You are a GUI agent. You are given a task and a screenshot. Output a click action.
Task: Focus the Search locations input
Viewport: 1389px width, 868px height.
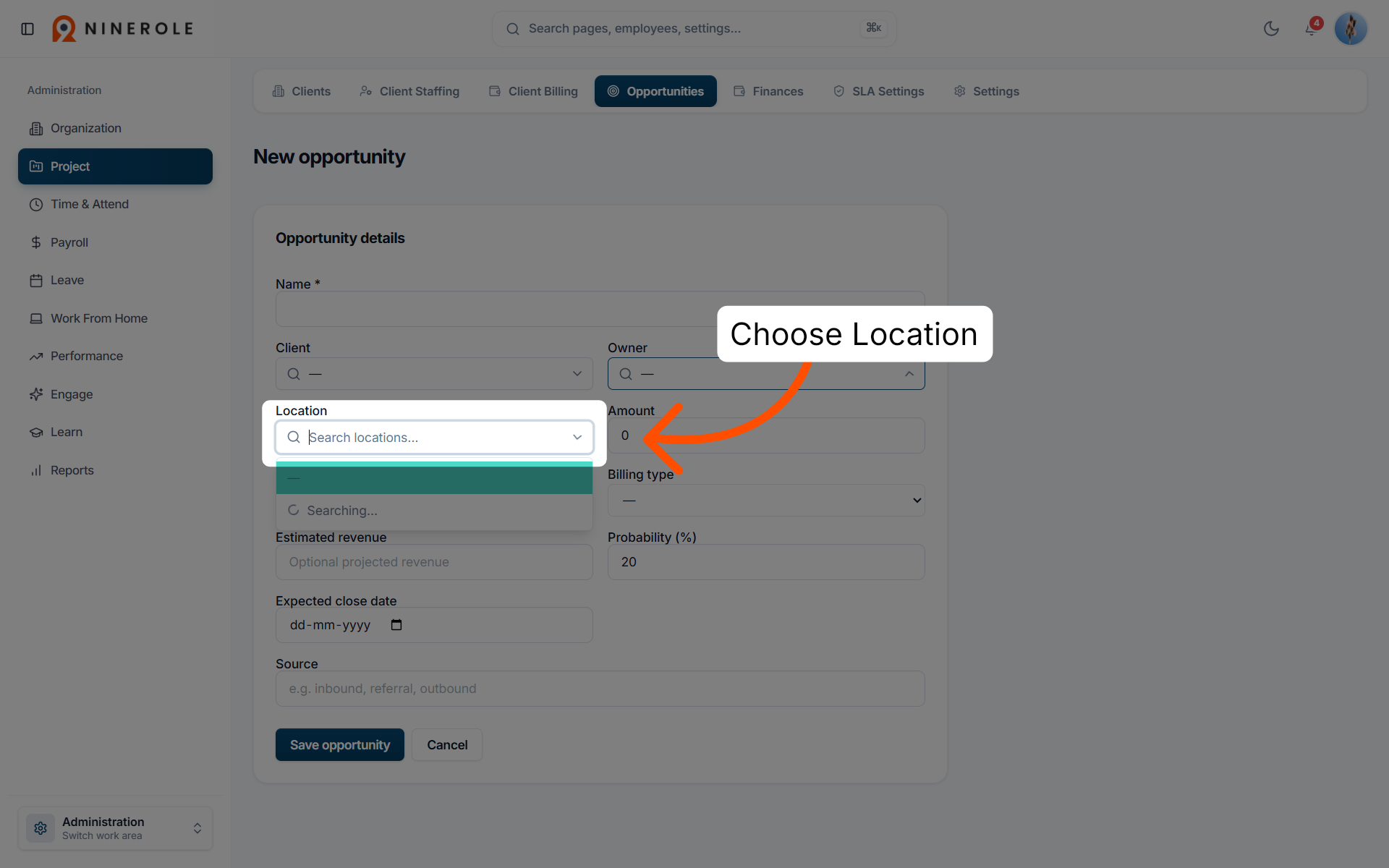tap(434, 437)
